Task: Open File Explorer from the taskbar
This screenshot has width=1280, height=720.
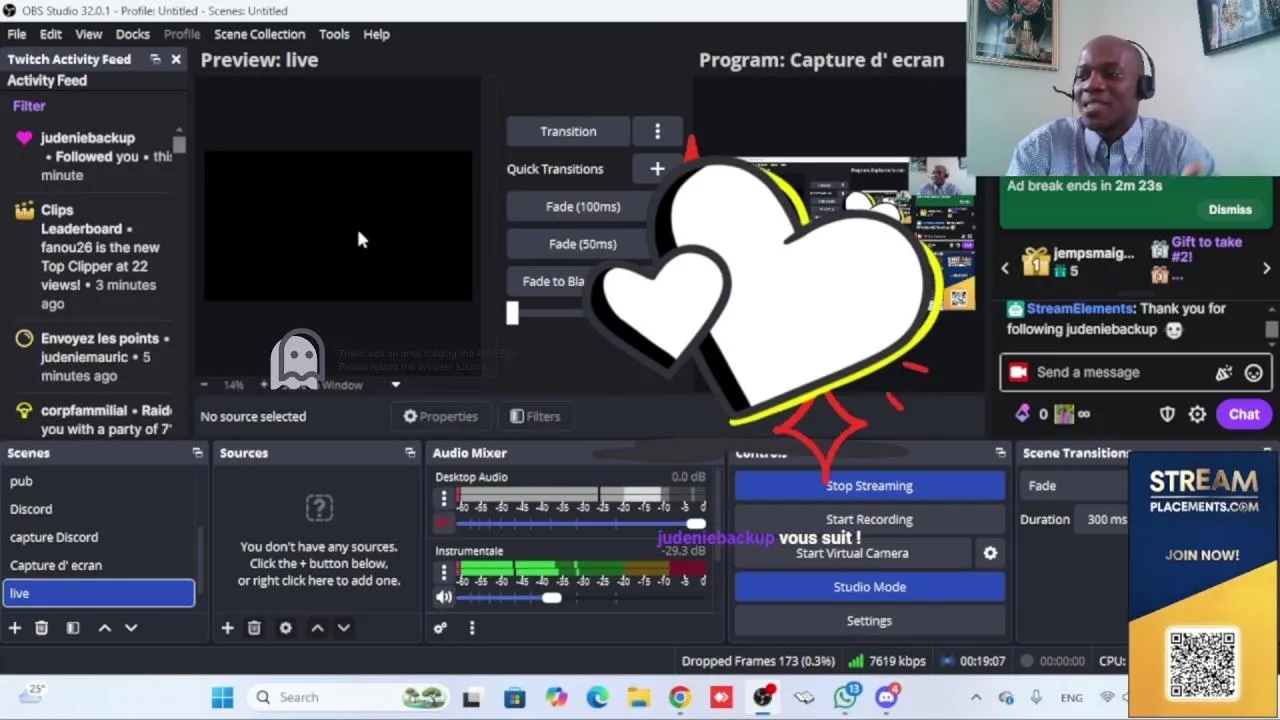Action: [x=638, y=697]
